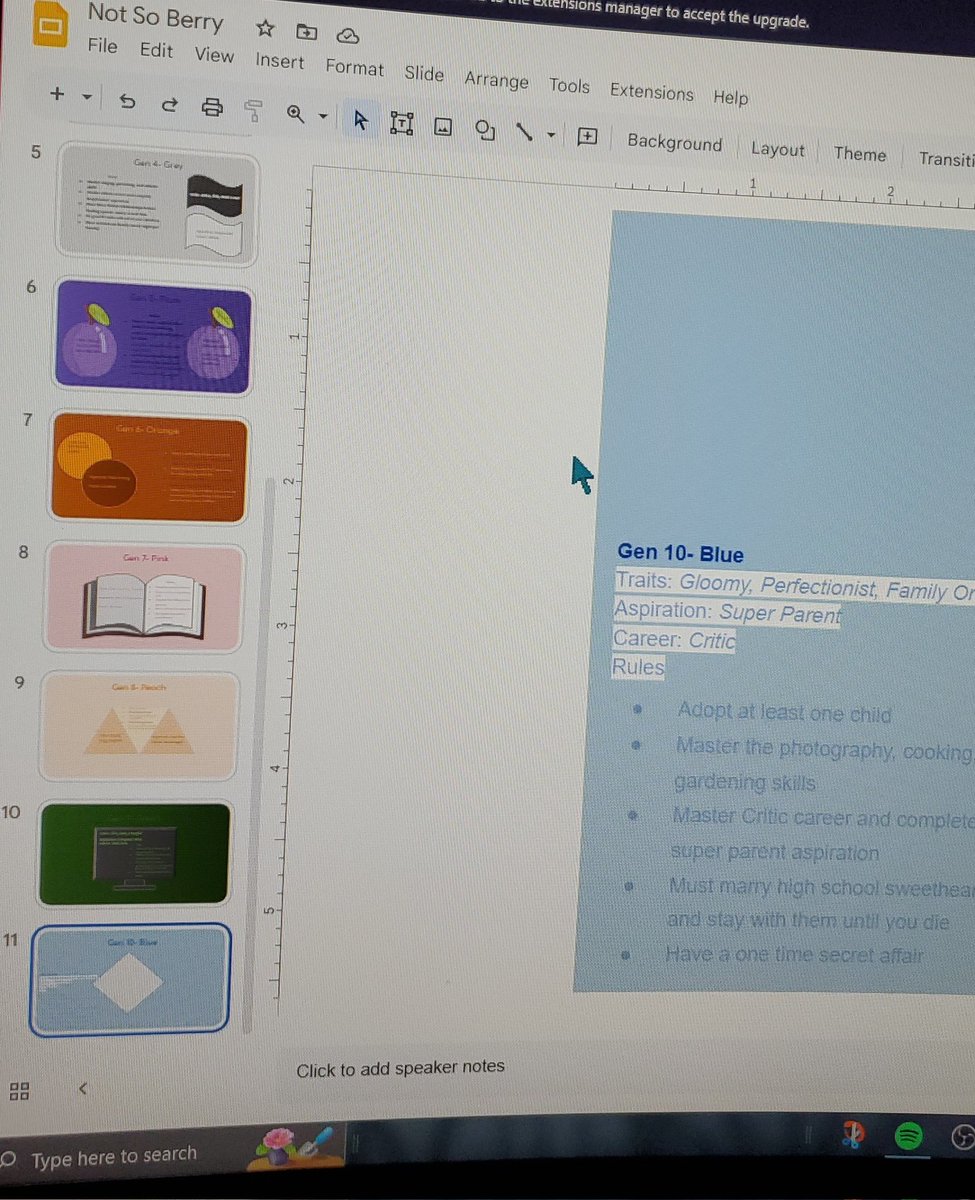
Task: Expand the new slide layout dropdown arrow
Action: click(87, 97)
